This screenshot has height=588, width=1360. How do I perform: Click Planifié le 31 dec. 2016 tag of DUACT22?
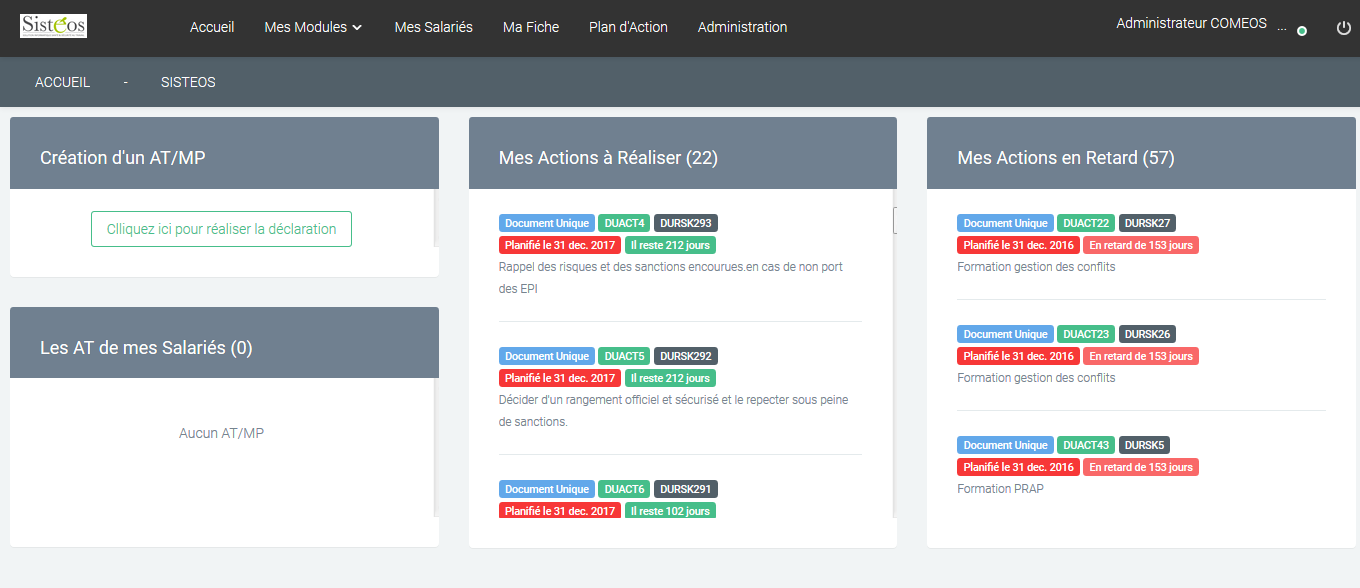coord(1018,245)
